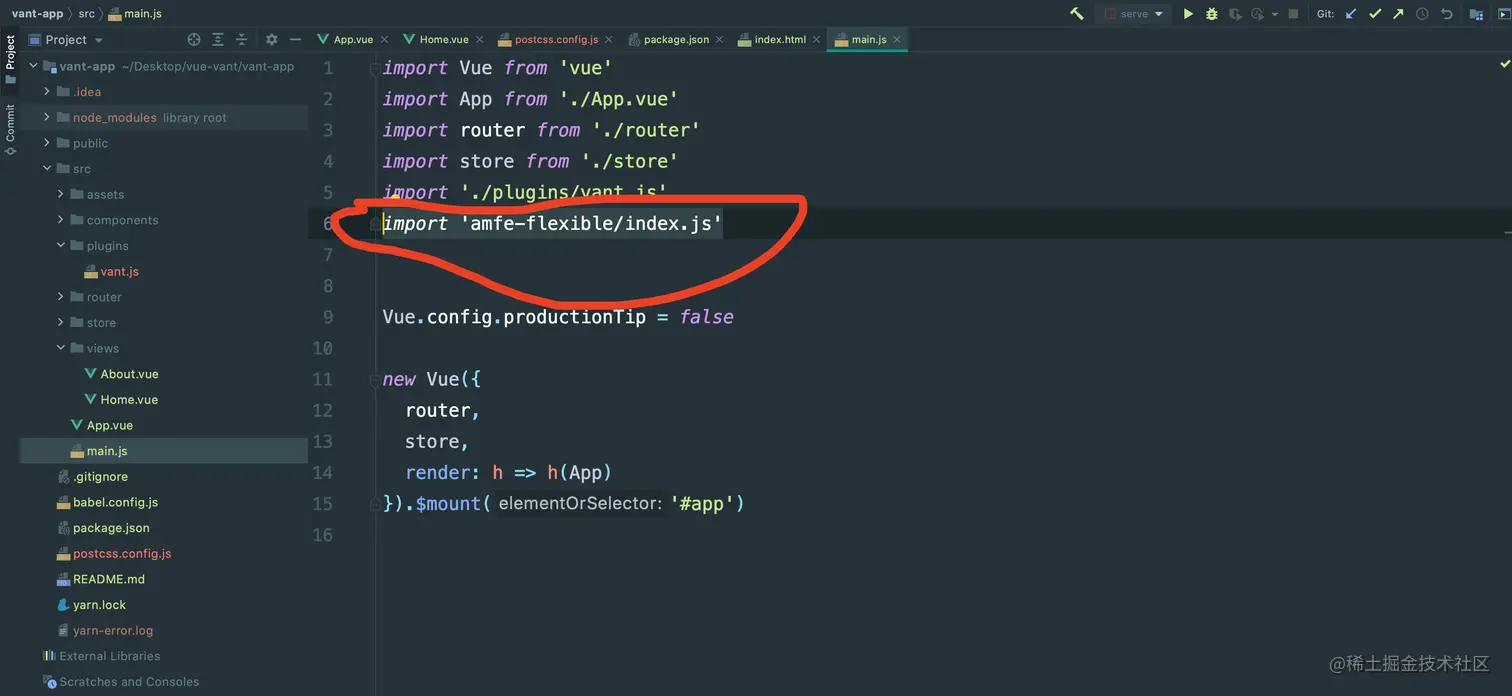Open Project panel gear settings
Viewport: 1512px width, 696px height.
tap(272, 40)
